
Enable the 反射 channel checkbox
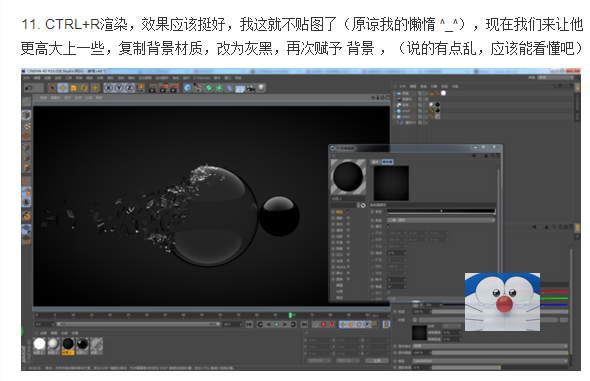coord(348,236)
